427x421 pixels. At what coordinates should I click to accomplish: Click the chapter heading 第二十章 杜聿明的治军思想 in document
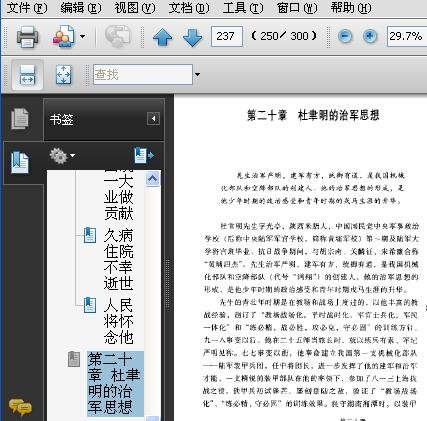313,115
